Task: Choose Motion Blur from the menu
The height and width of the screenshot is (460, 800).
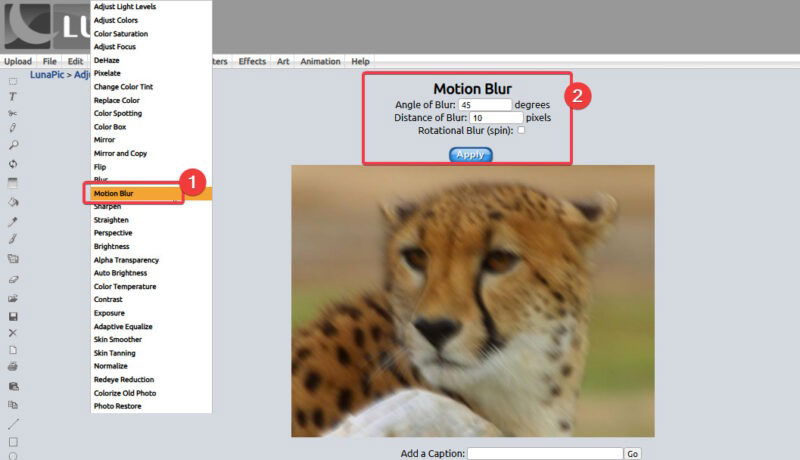Action: pos(113,193)
